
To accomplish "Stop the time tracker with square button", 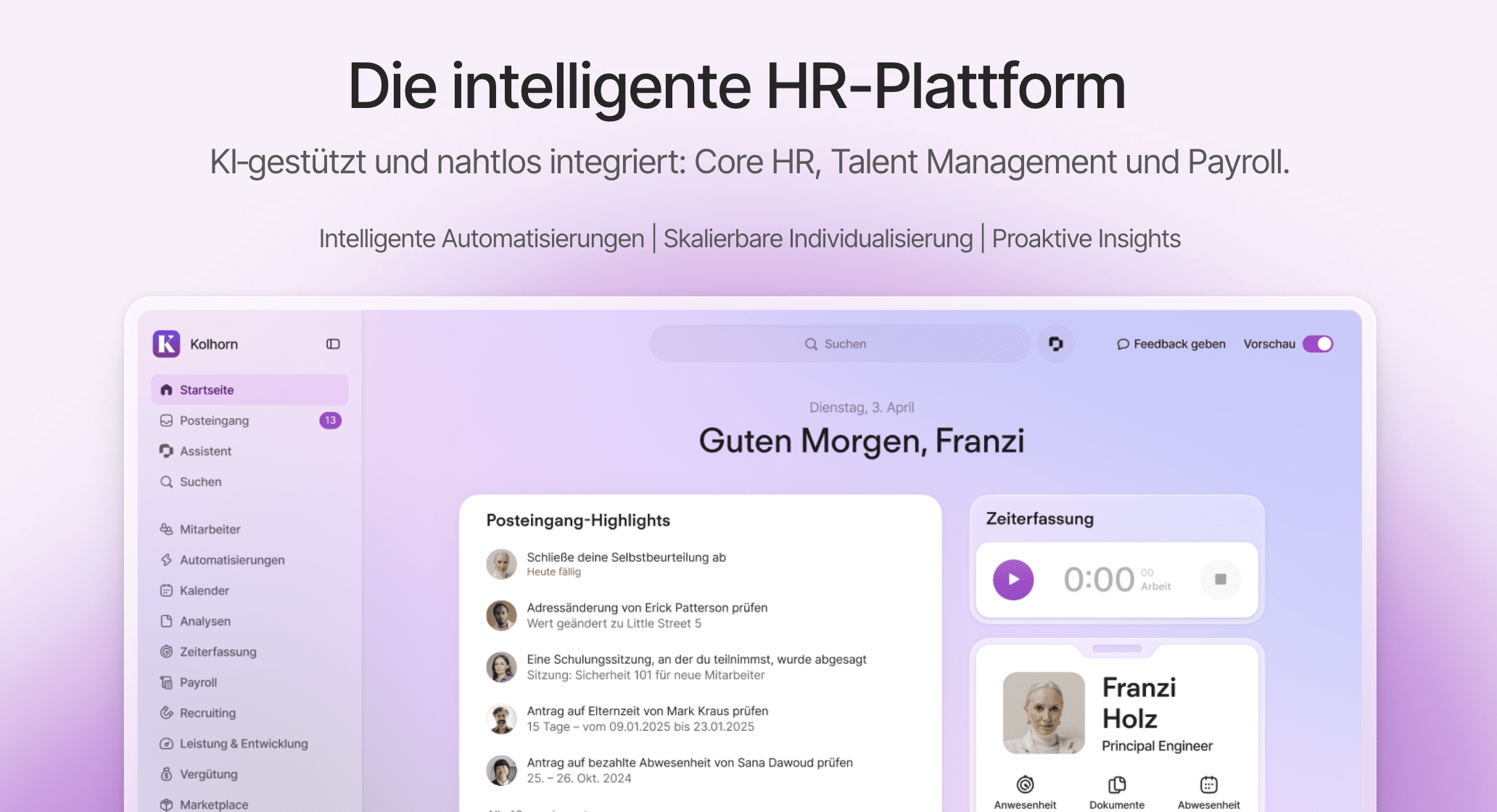I will tap(1221, 579).
